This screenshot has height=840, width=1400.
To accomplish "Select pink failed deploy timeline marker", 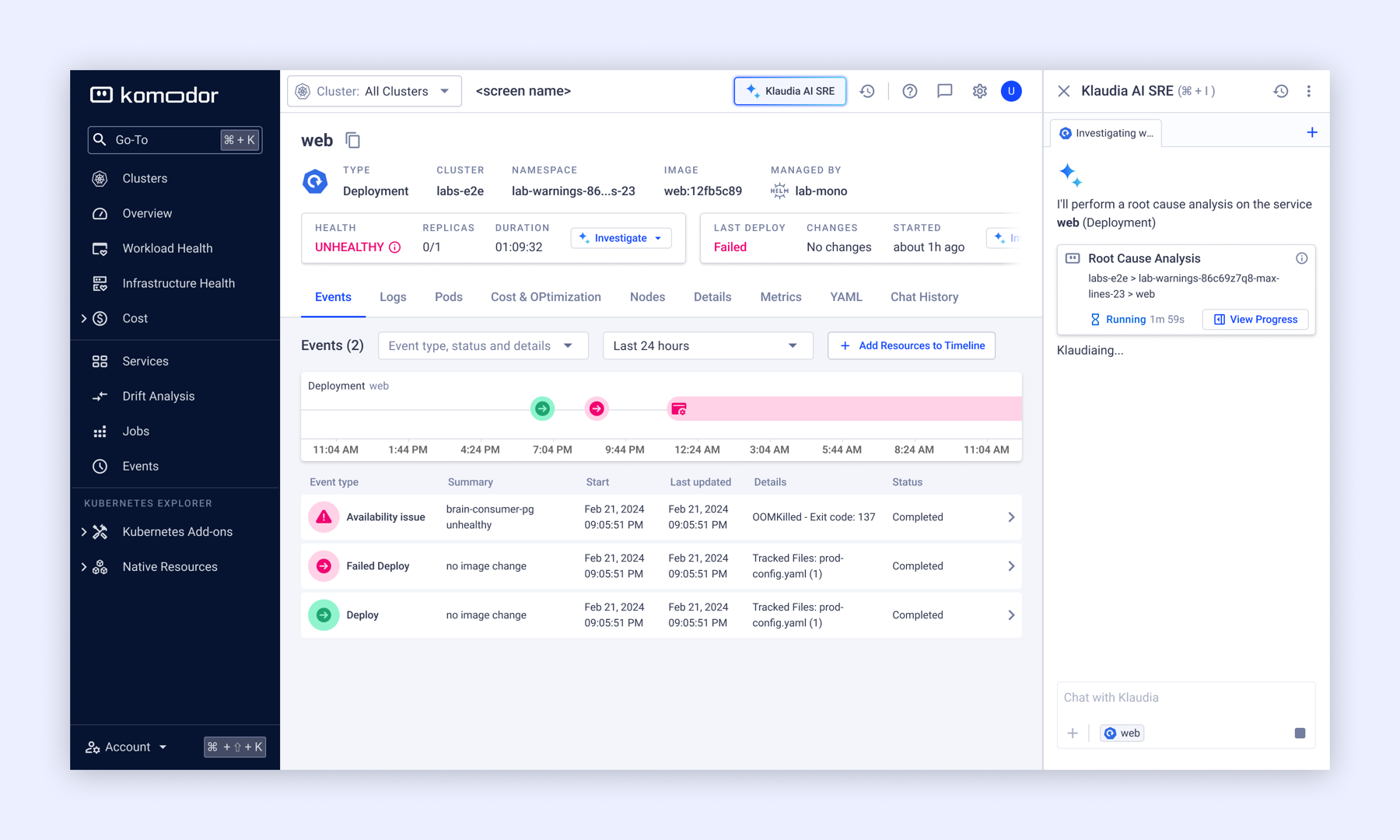I will (597, 408).
